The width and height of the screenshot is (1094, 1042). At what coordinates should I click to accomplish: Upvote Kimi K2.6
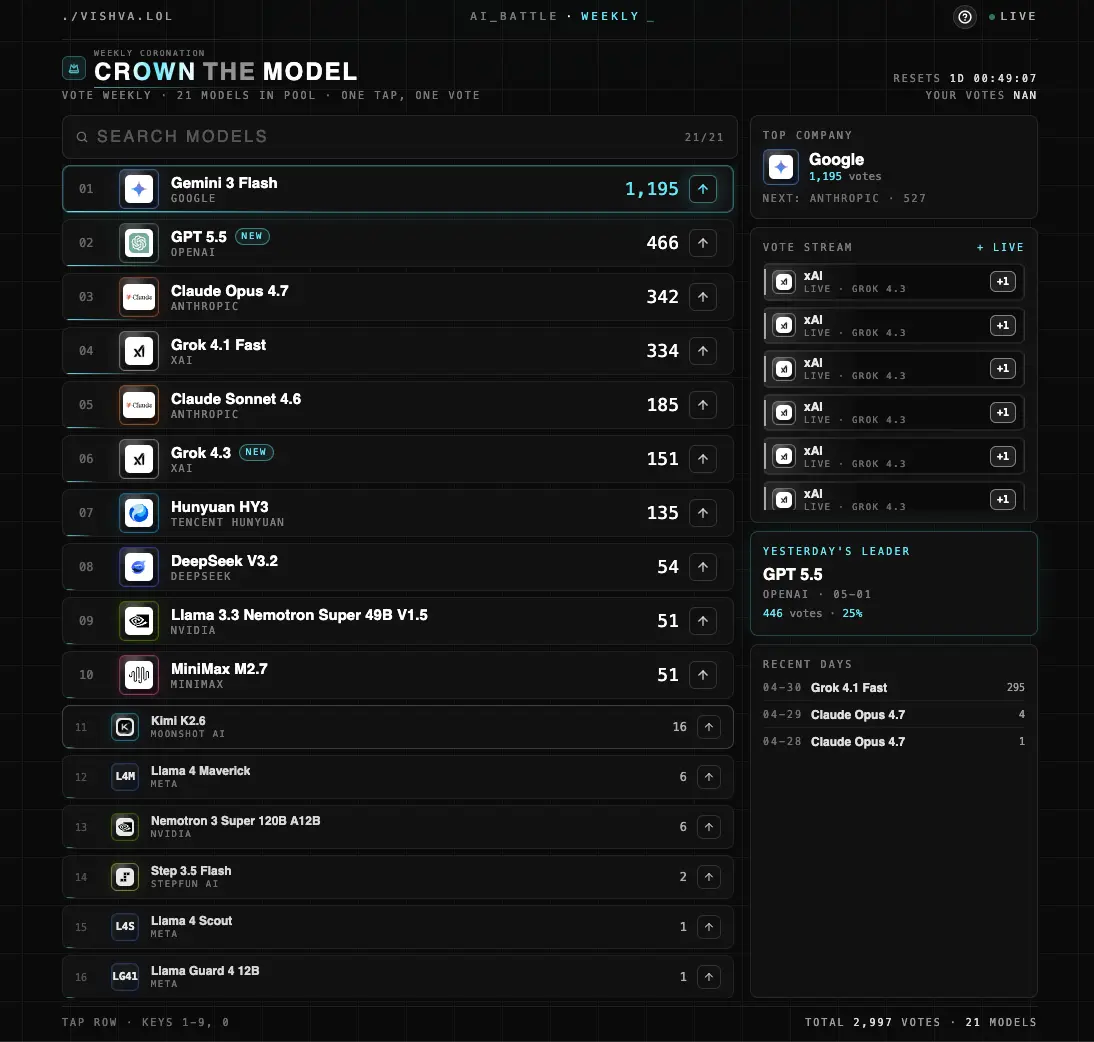point(708,727)
